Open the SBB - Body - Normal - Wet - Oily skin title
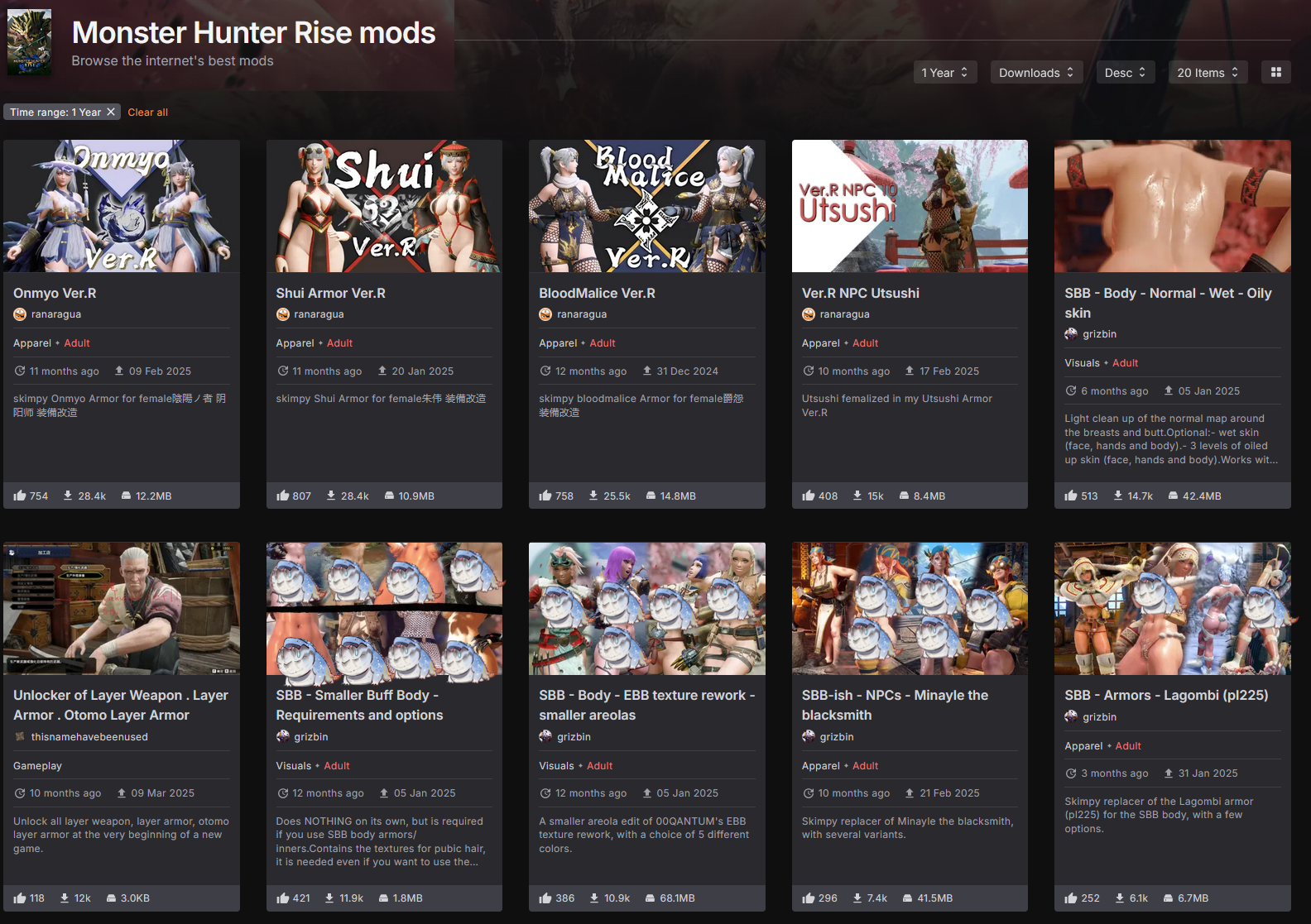This screenshot has width=1311, height=924. point(1168,303)
